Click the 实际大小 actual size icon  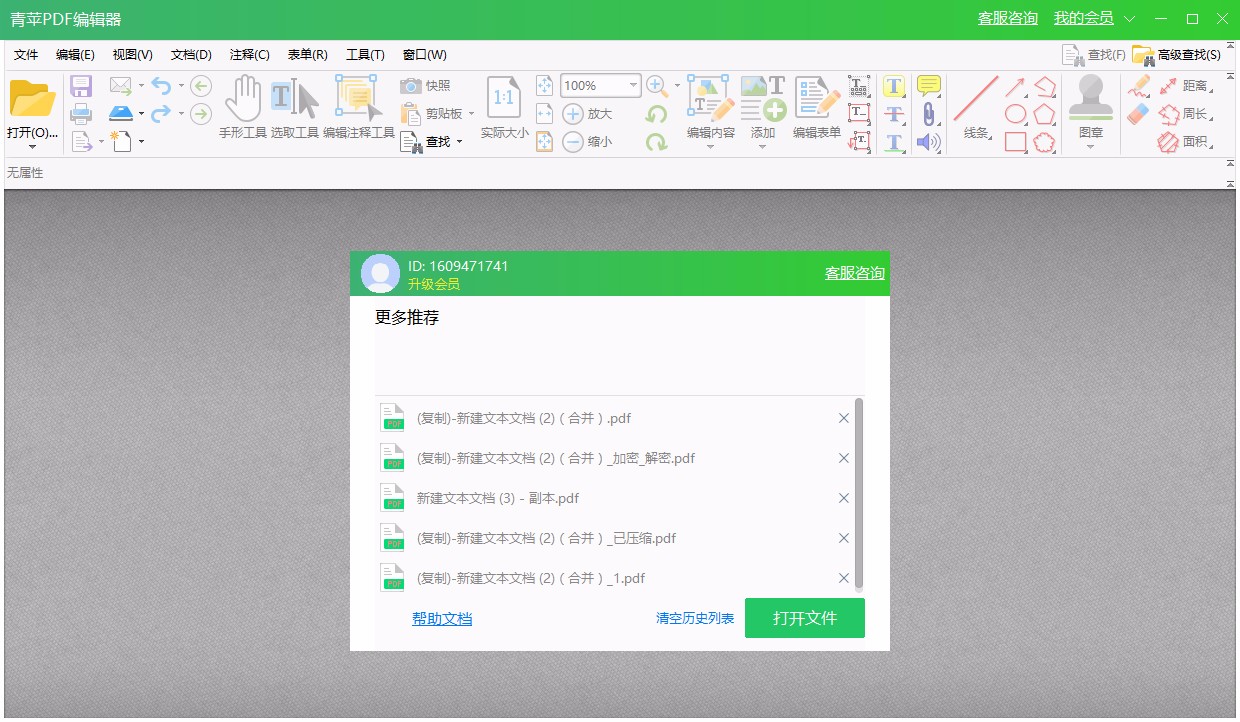click(502, 100)
